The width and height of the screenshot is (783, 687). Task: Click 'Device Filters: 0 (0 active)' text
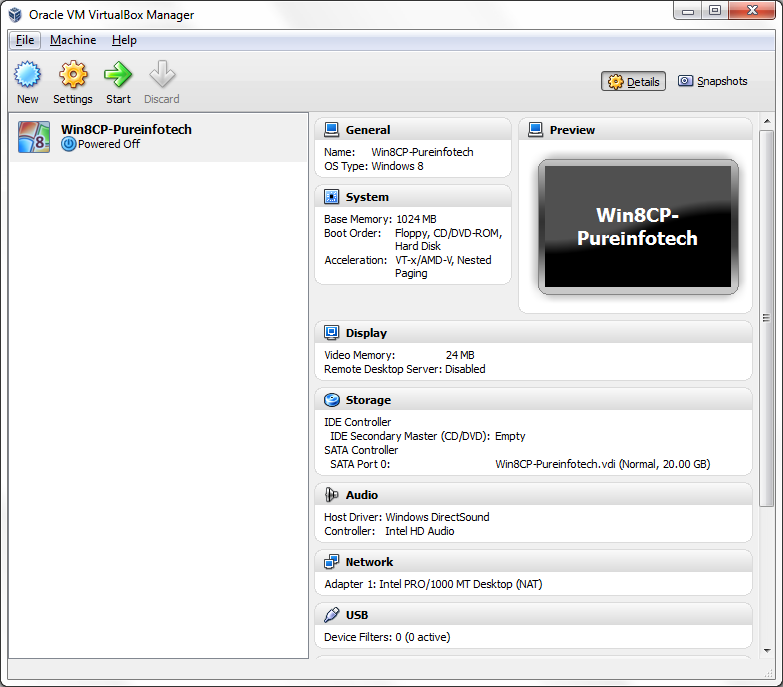(387, 637)
